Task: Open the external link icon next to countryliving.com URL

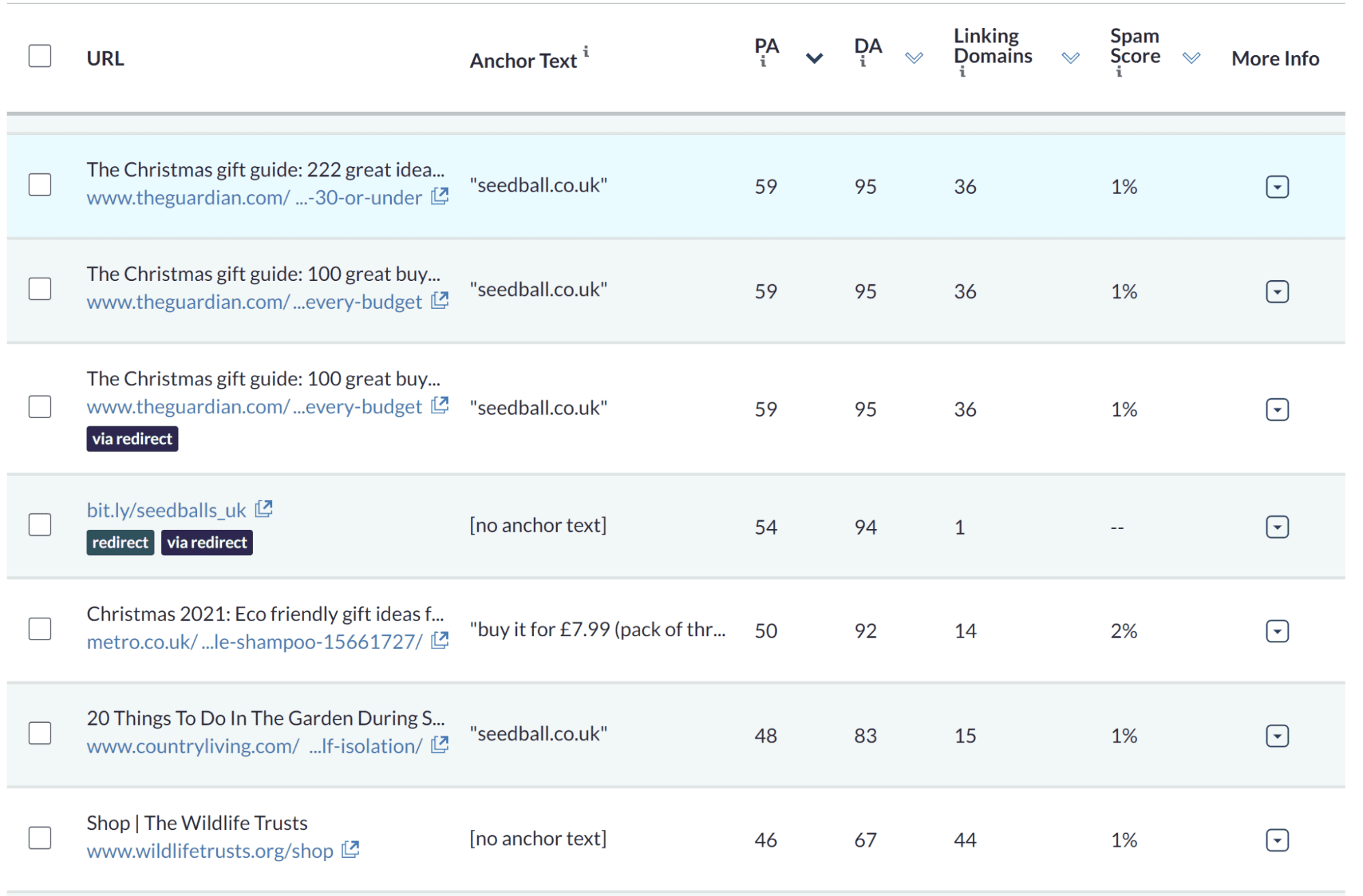Action: (440, 745)
